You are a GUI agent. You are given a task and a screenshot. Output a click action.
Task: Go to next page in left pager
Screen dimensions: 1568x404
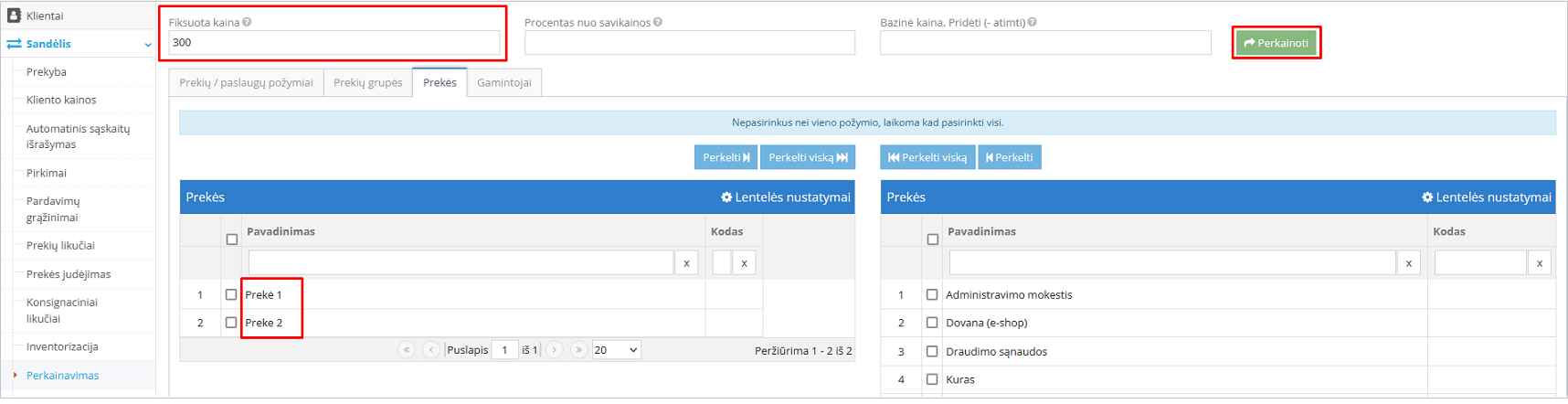click(555, 350)
